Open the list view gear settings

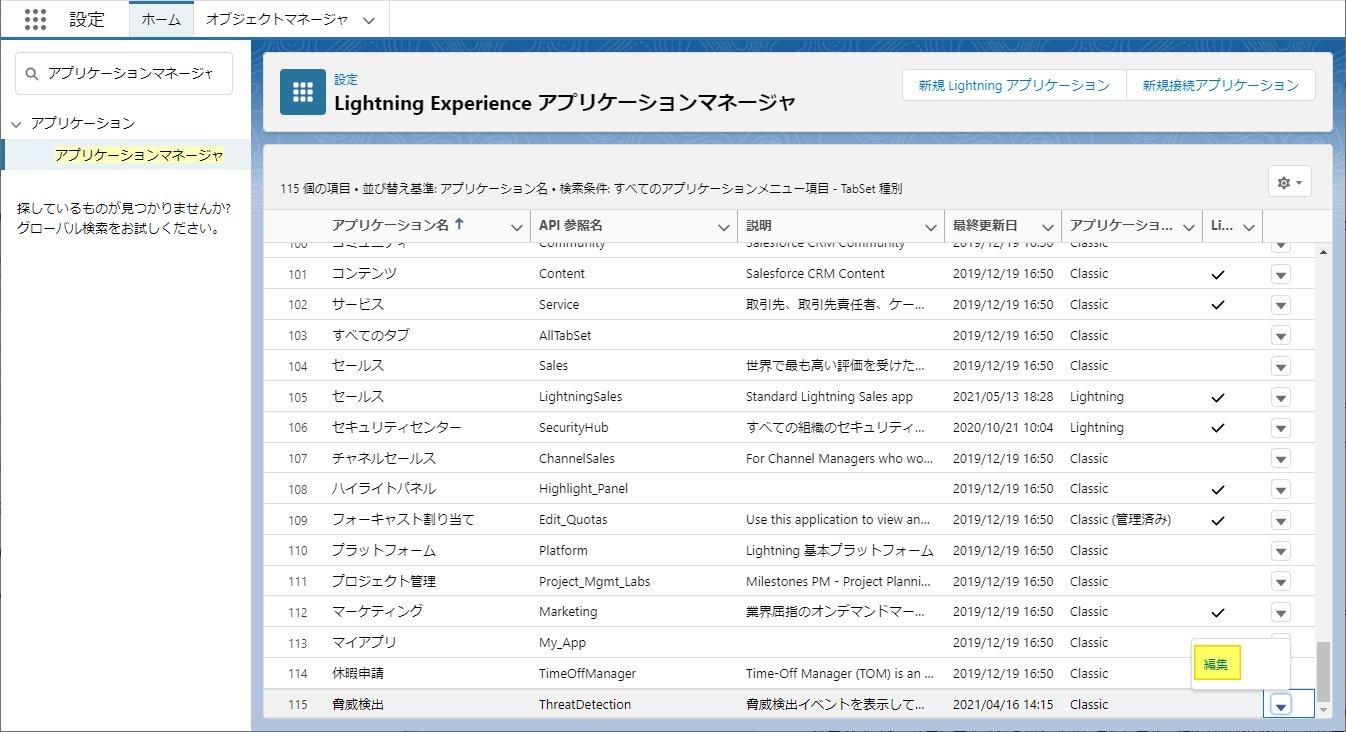tap(1289, 182)
